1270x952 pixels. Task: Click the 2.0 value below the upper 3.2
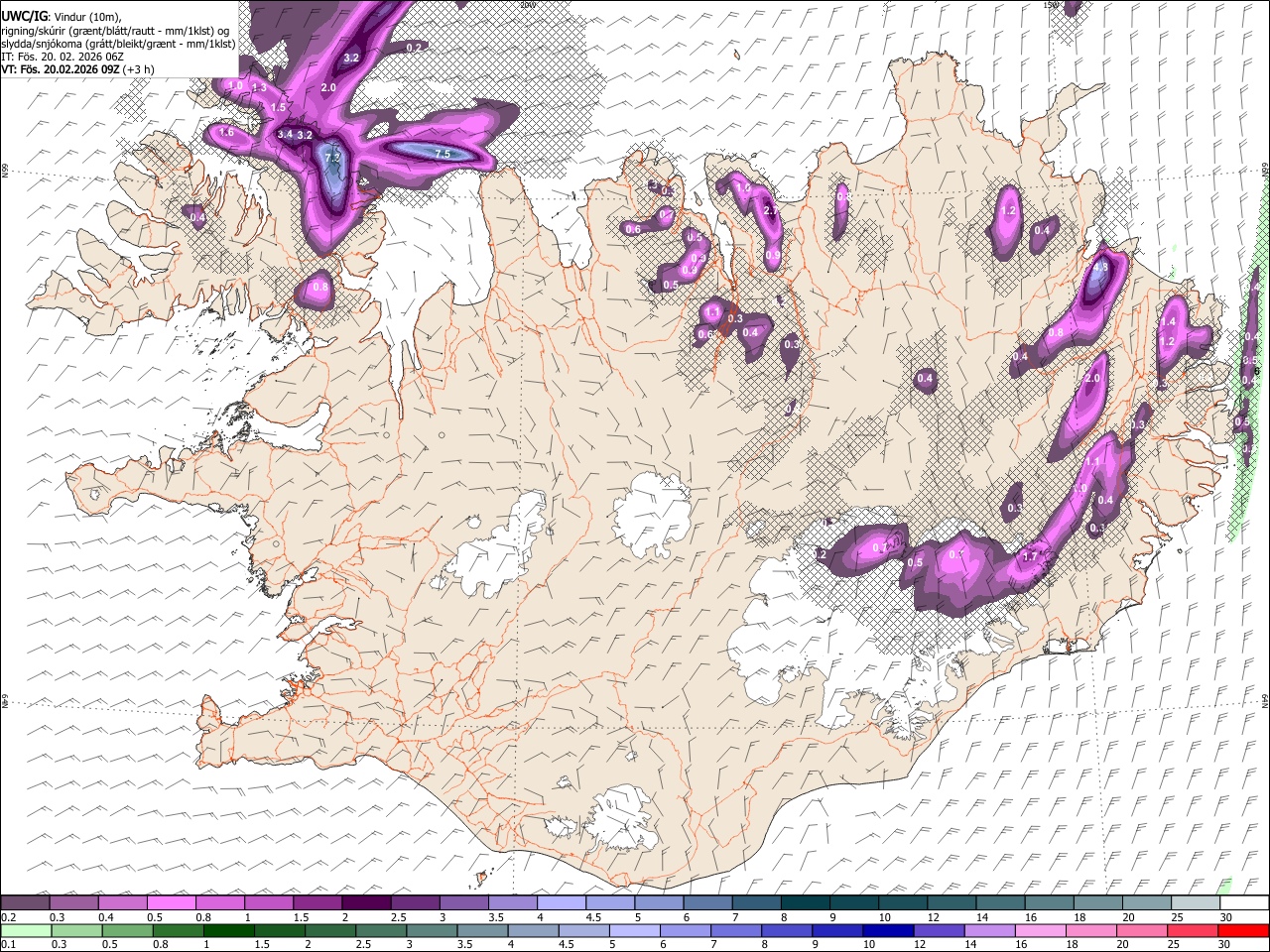pyautogui.click(x=328, y=87)
